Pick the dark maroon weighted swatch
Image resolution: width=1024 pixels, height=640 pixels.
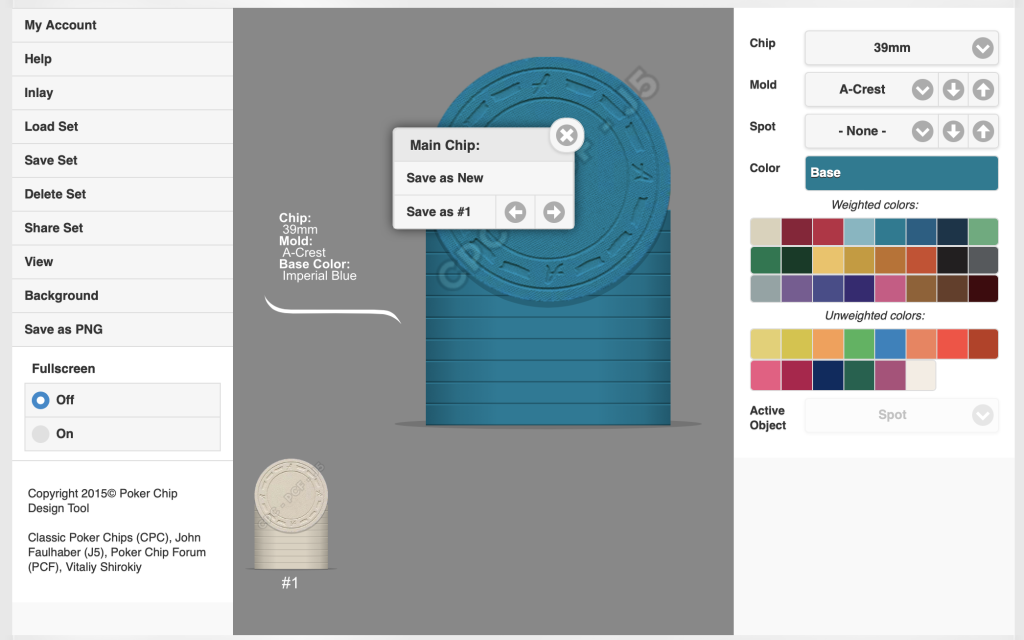(983, 288)
